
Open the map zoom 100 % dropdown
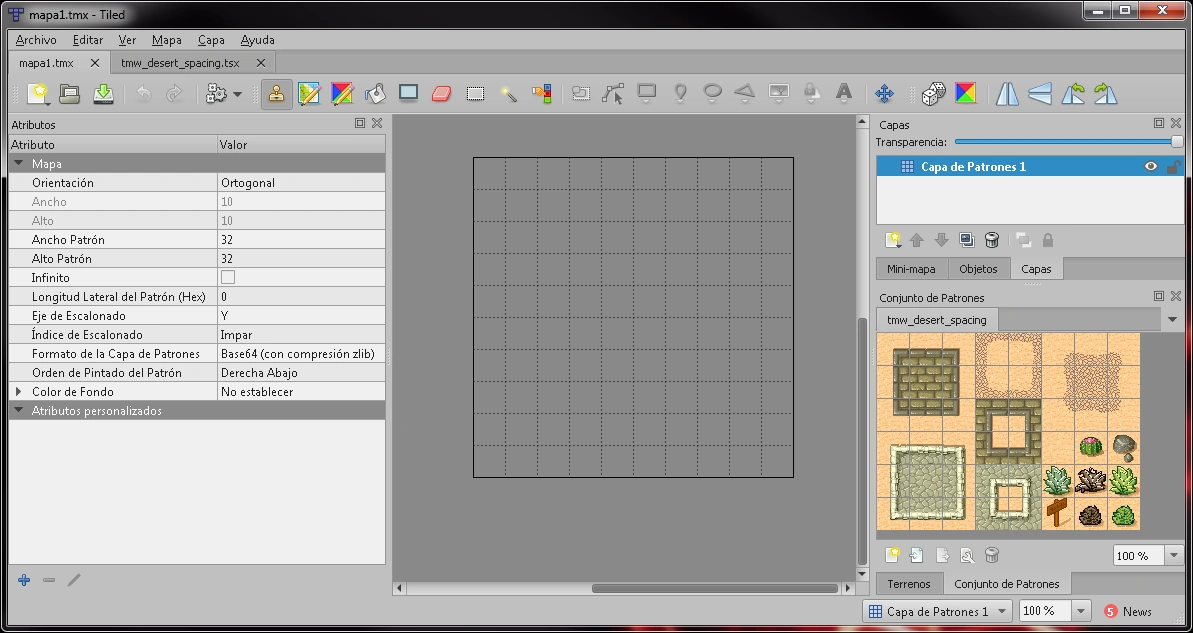coord(1081,611)
